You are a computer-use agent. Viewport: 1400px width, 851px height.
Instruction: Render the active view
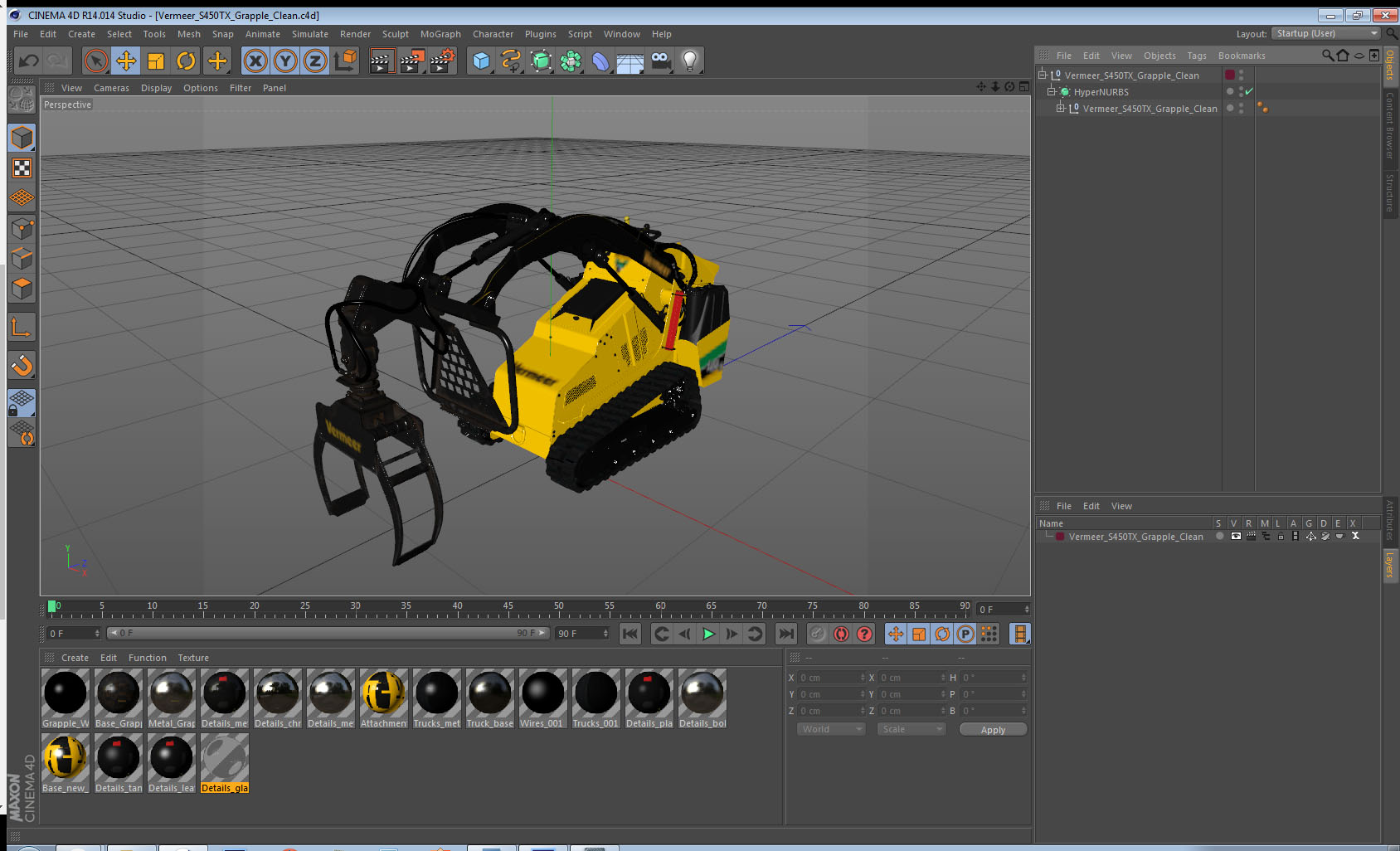coord(381,61)
